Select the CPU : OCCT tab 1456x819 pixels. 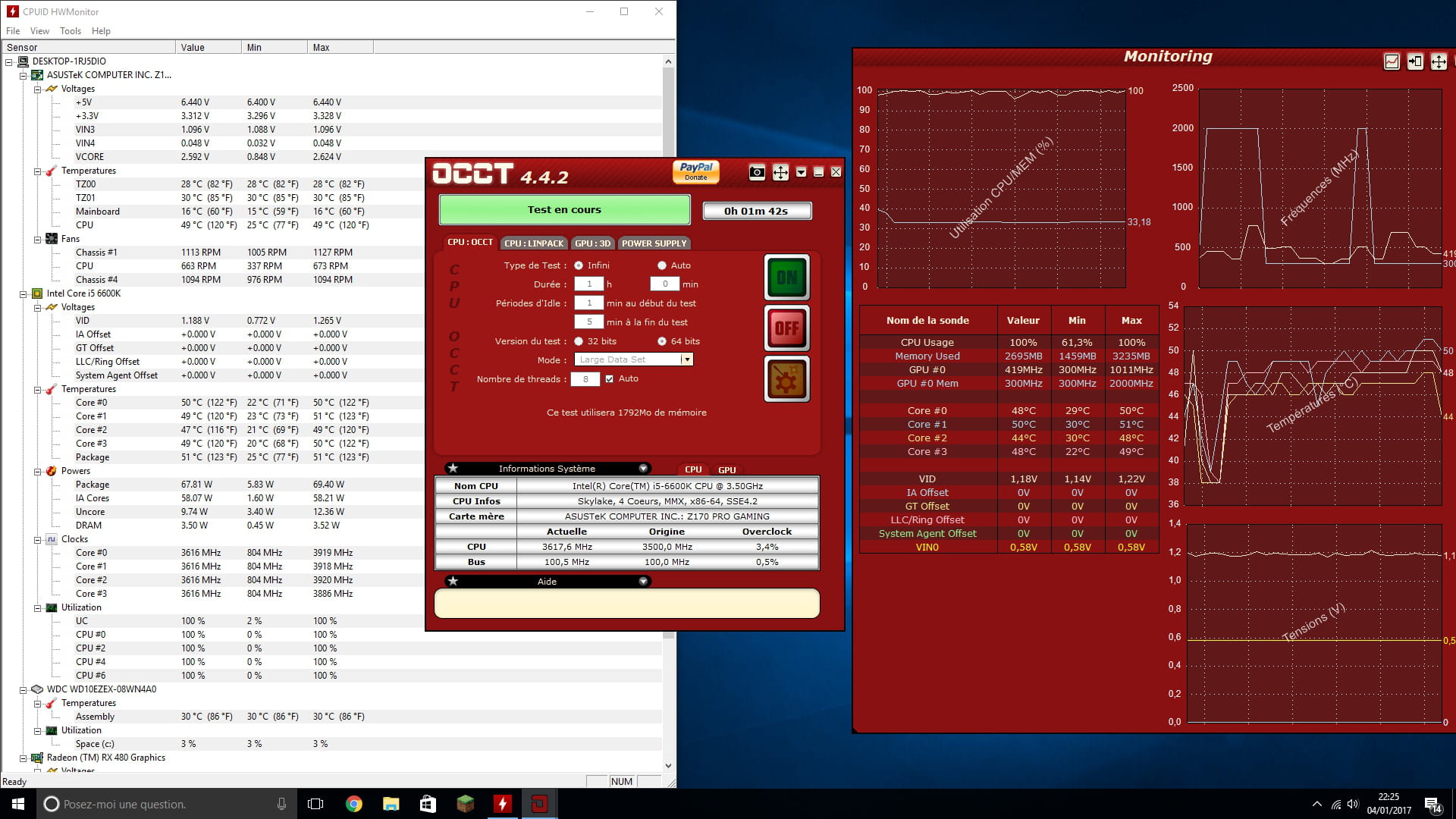pos(469,243)
